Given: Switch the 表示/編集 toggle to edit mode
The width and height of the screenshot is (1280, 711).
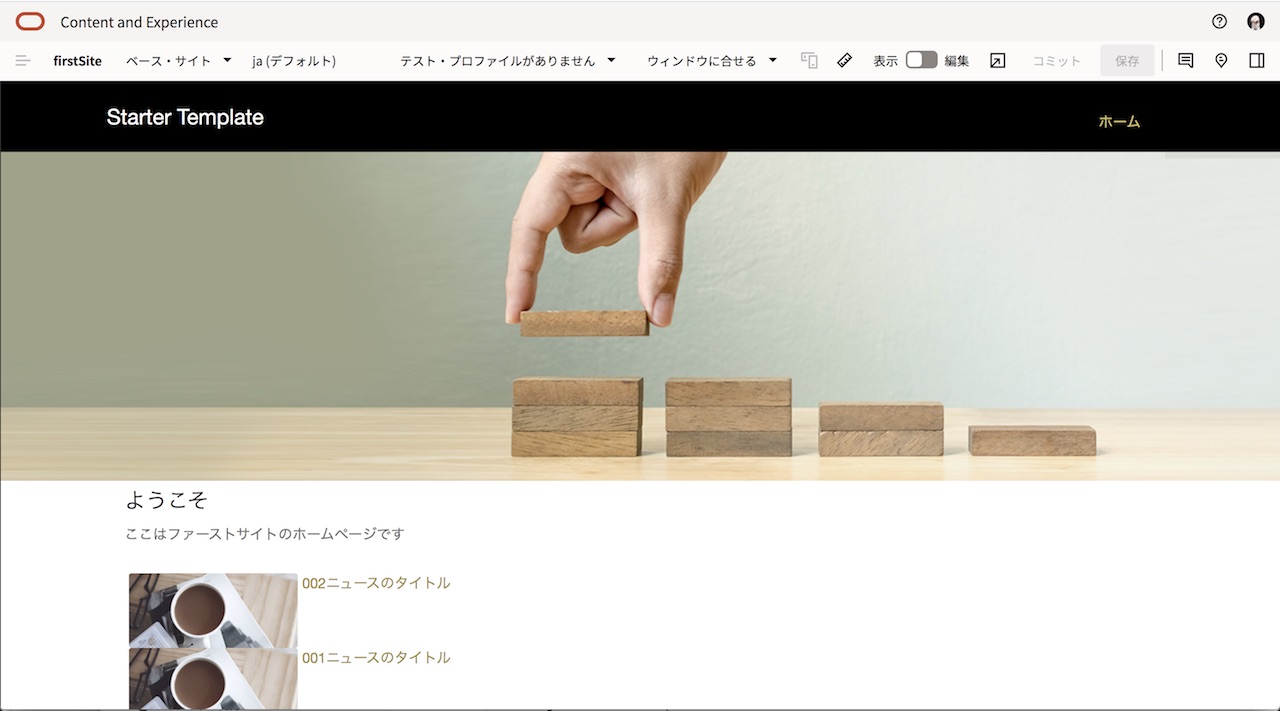Looking at the screenshot, I should [x=921, y=60].
